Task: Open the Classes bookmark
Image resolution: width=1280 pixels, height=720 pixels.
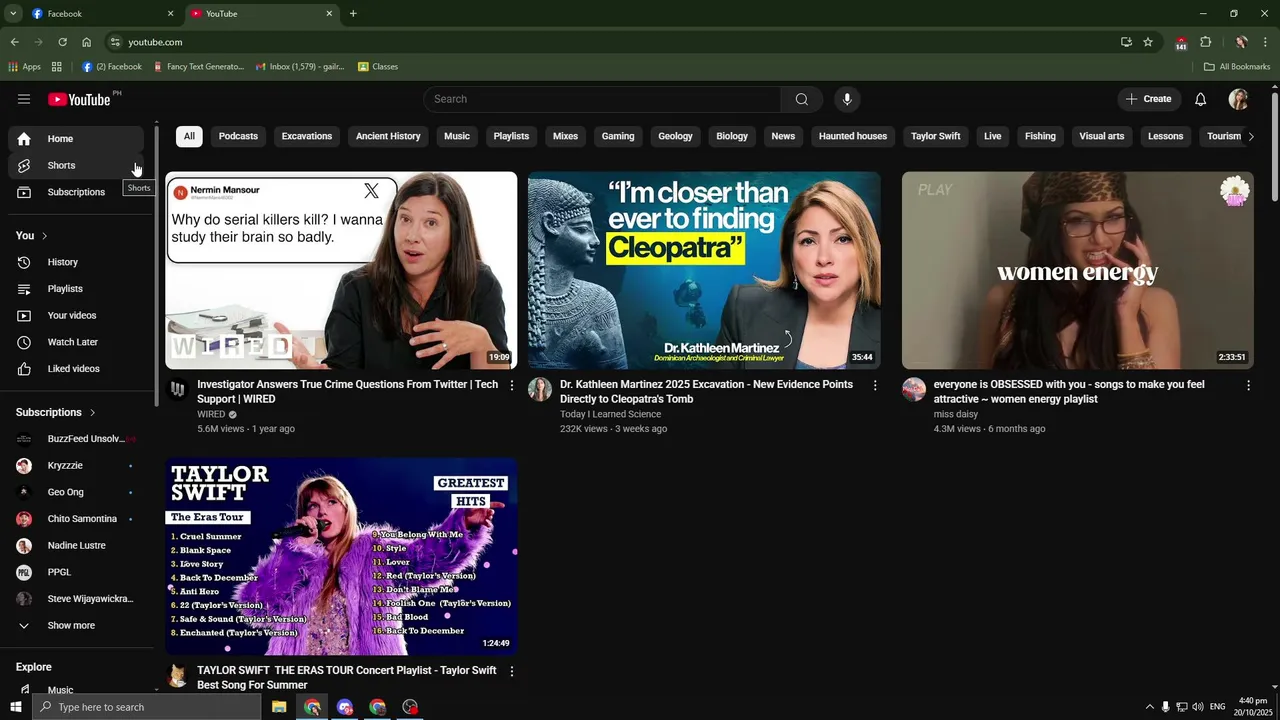Action: pyautogui.click(x=377, y=67)
